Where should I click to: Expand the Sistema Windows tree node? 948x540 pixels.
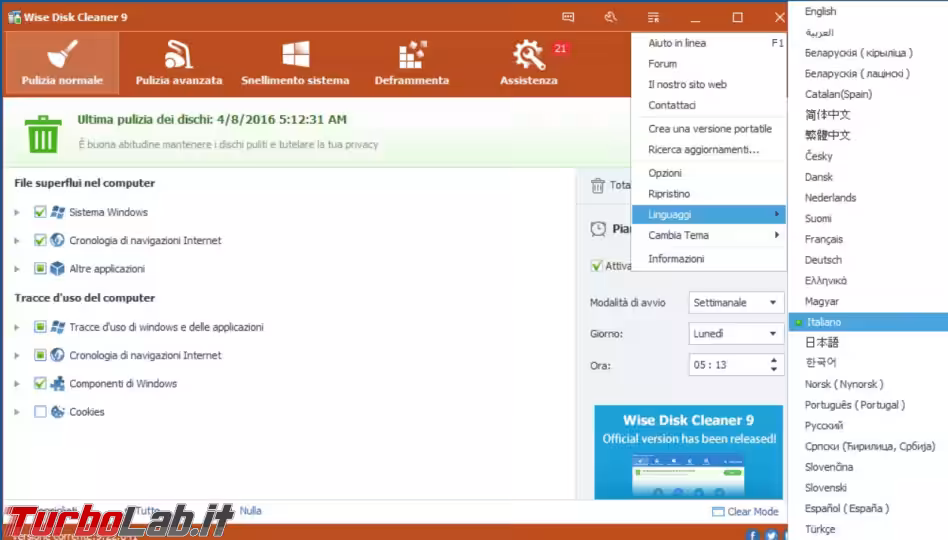pos(17,212)
